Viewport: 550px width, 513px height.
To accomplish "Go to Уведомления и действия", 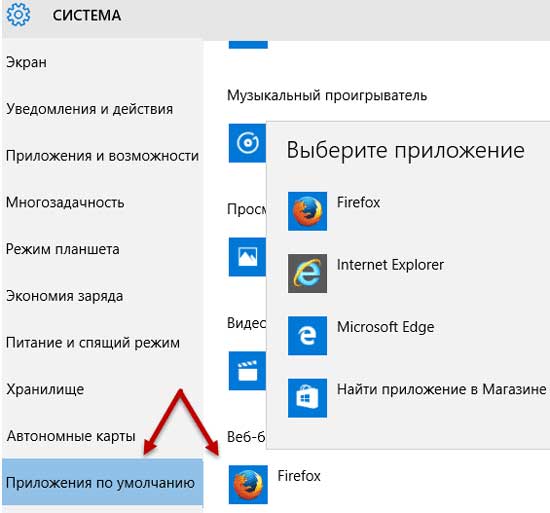I will pos(89,109).
